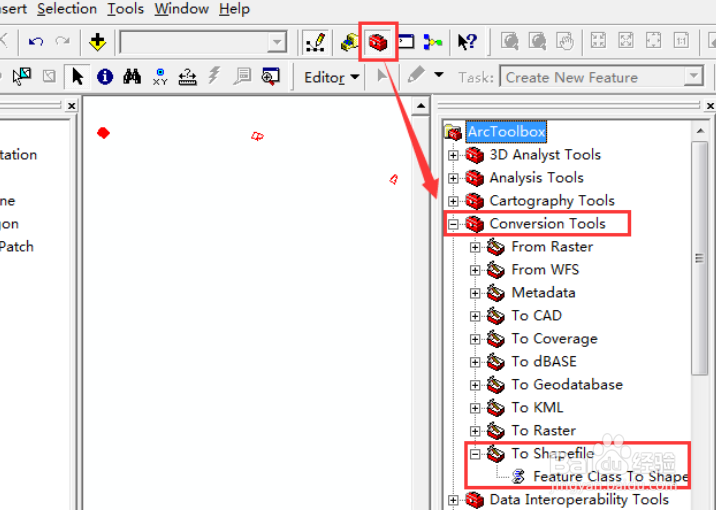
Task: Open the sketch tool dropdown arrow
Action: pyautogui.click(x=438, y=74)
